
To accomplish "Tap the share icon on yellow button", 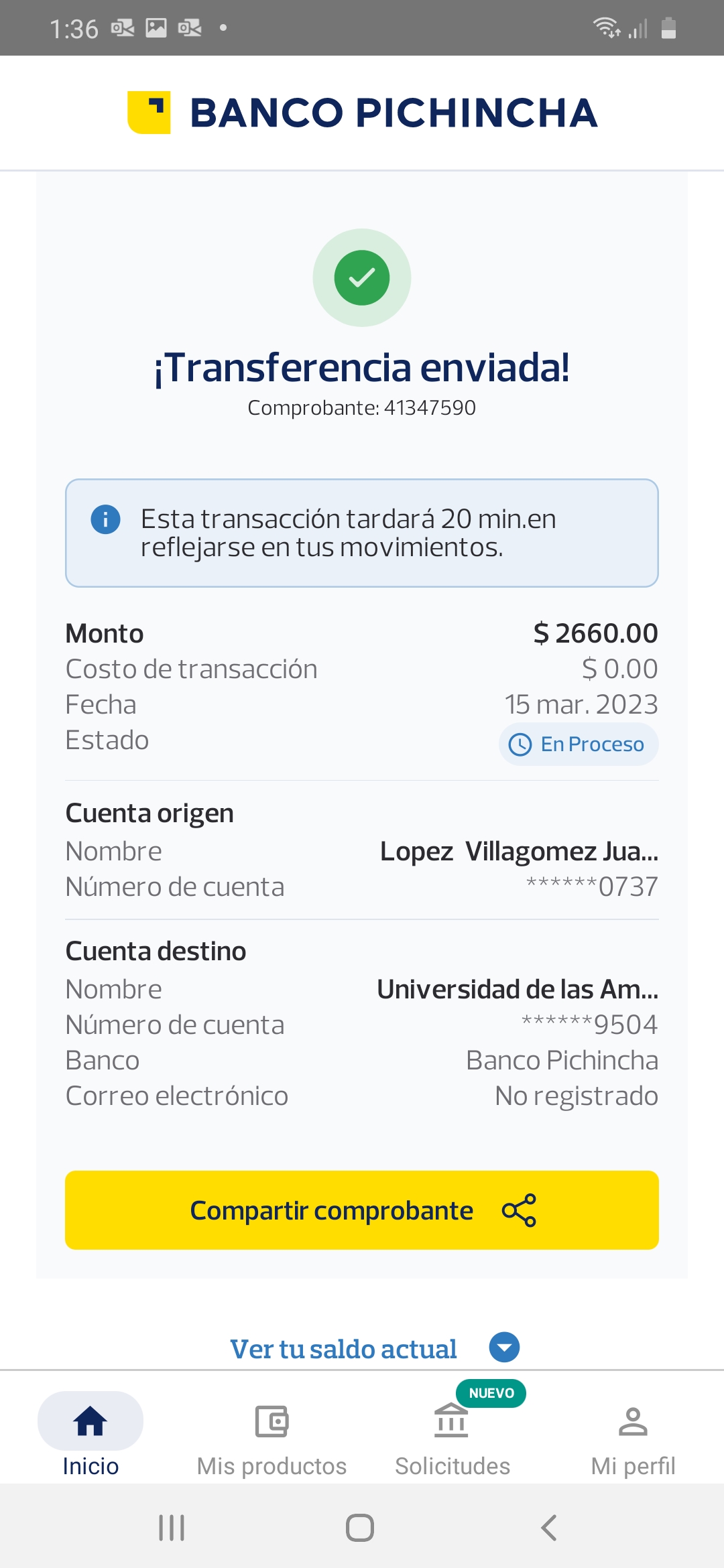I will pyautogui.click(x=519, y=1210).
